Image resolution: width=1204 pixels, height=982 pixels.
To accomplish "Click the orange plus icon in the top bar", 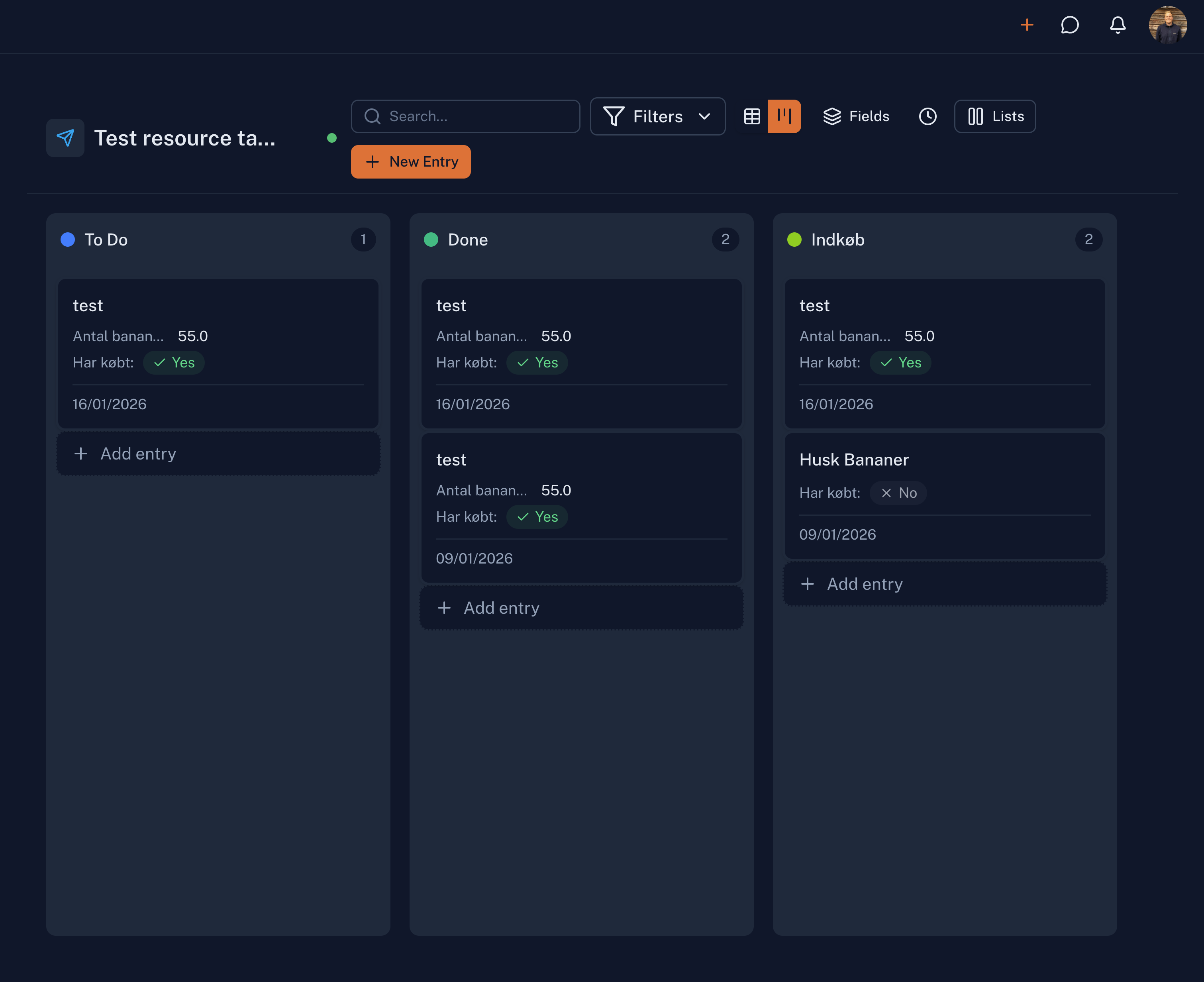I will tap(1026, 25).
